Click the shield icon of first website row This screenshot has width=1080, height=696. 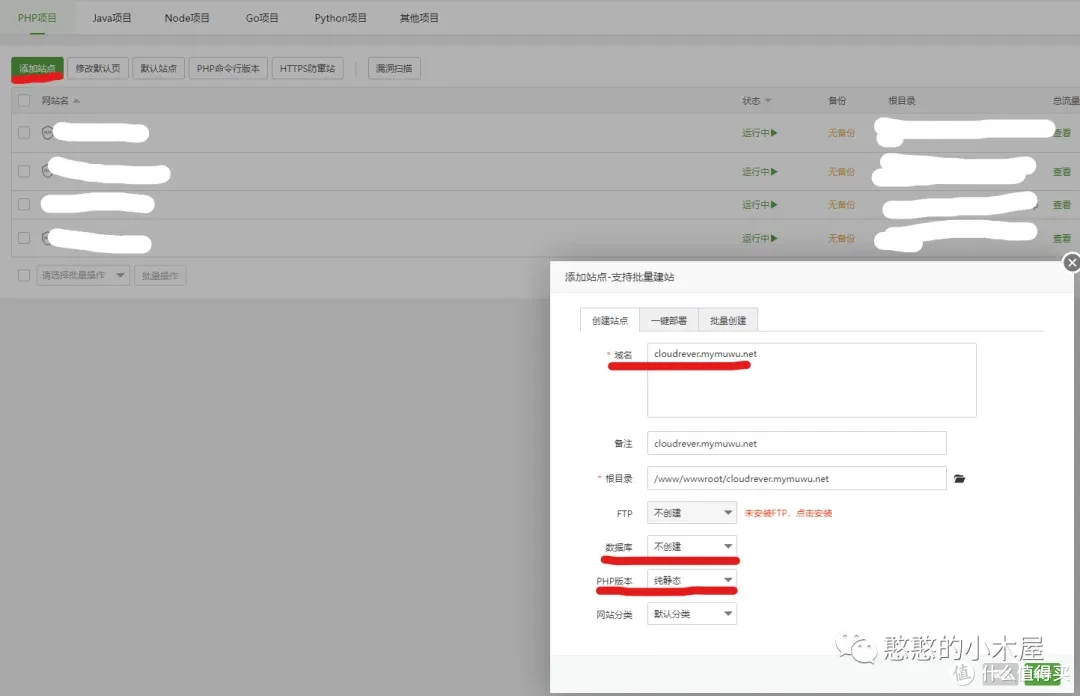click(x=48, y=132)
